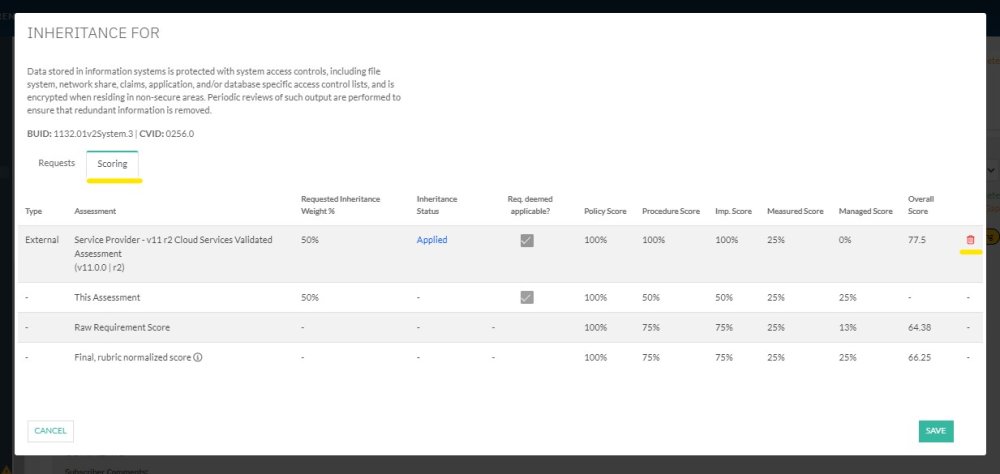The height and width of the screenshot is (474, 1000).
Task: Toggle applicable checkbox for Service Provider row
Action: [x=527, y=240]
